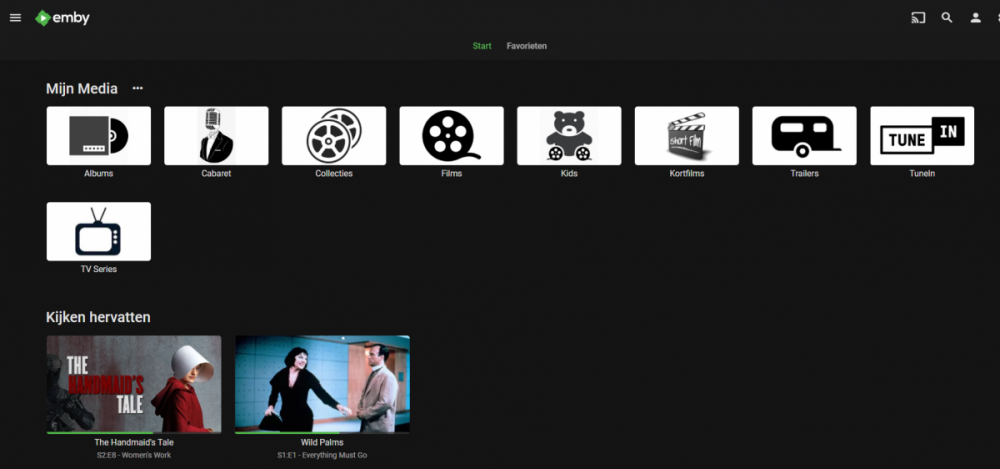Click the TuneIn label text
1000x469 pixels.
pyautogui.click(x=922, y=174)
